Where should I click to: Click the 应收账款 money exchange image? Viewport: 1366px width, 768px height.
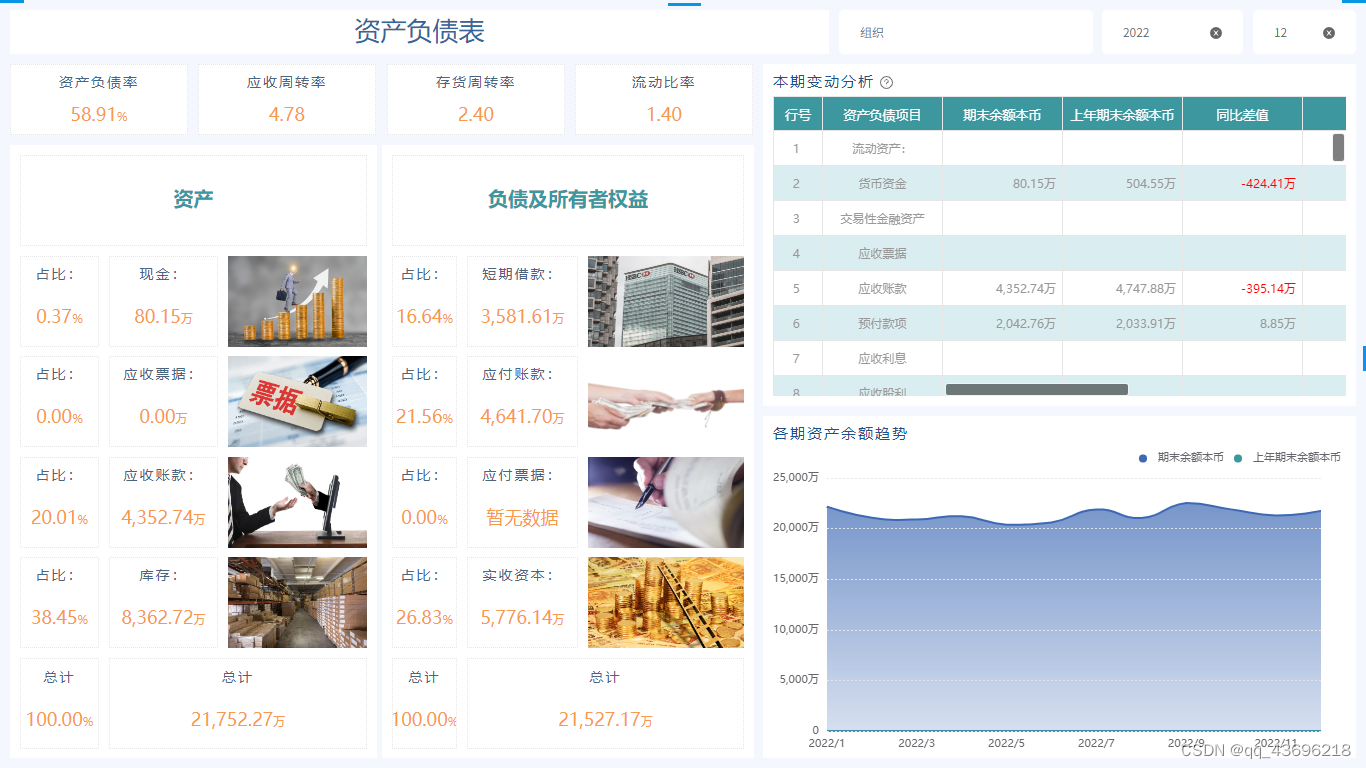click(x=297, y=502)
